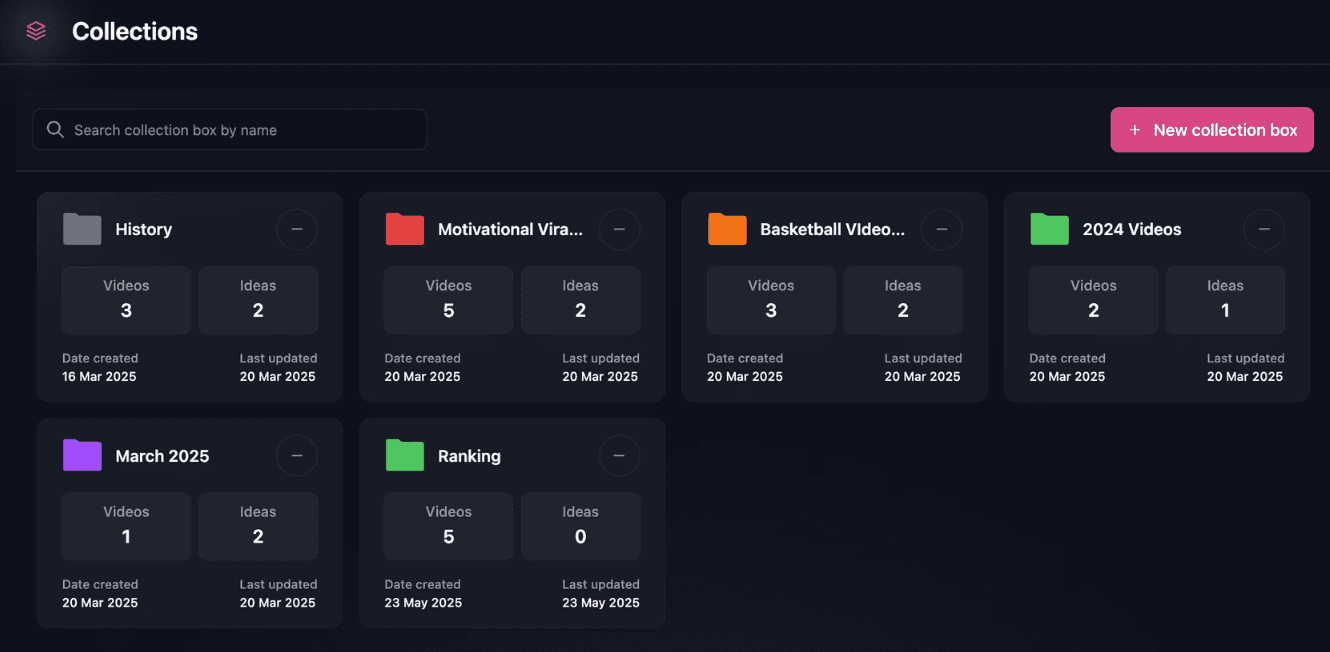This screenshot has height=652, width=1330.
Task: Open the Basketball Videos collection title
Action: [832, 229]
